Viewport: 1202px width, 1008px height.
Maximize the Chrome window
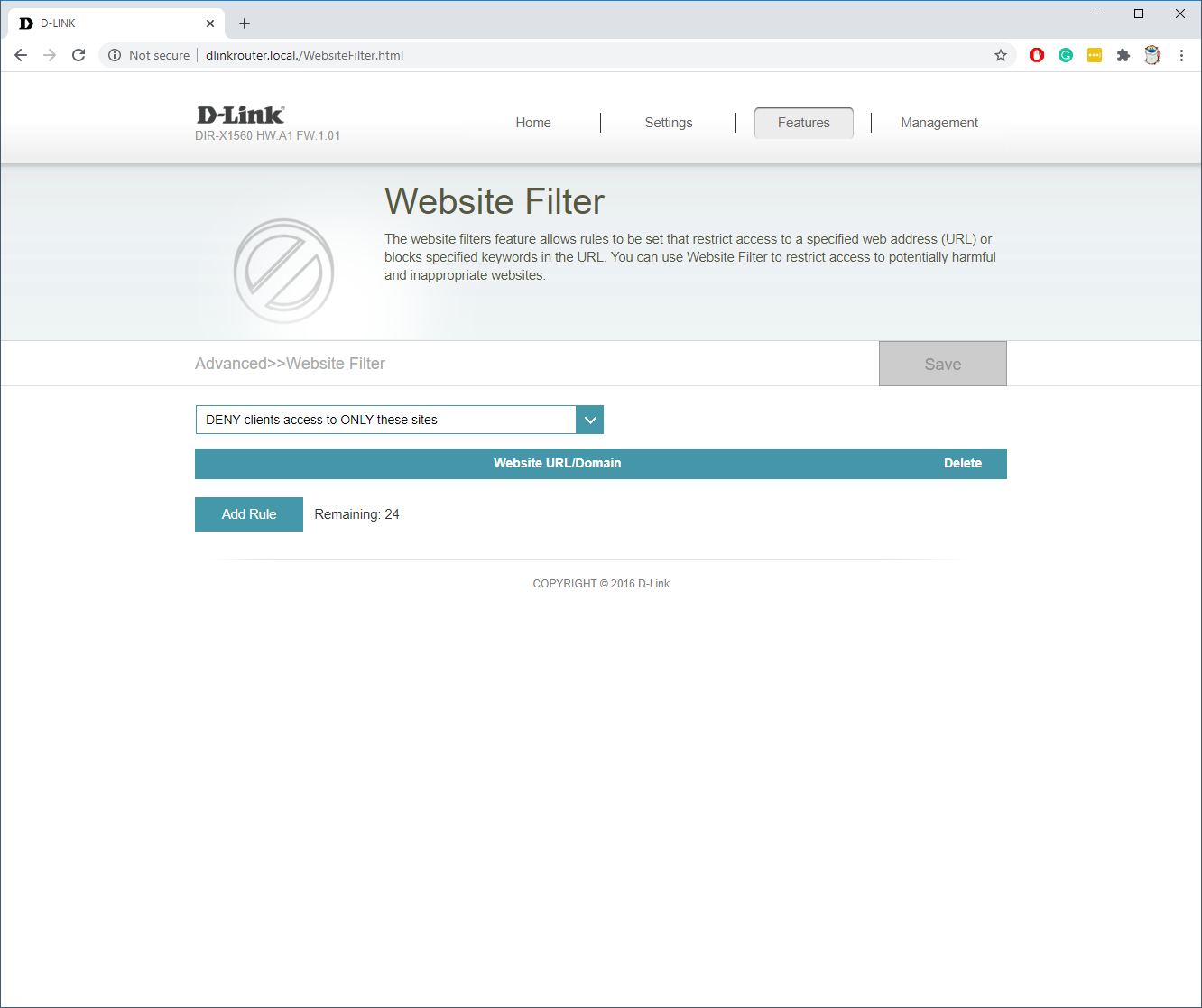click(x=1139, y=14)
